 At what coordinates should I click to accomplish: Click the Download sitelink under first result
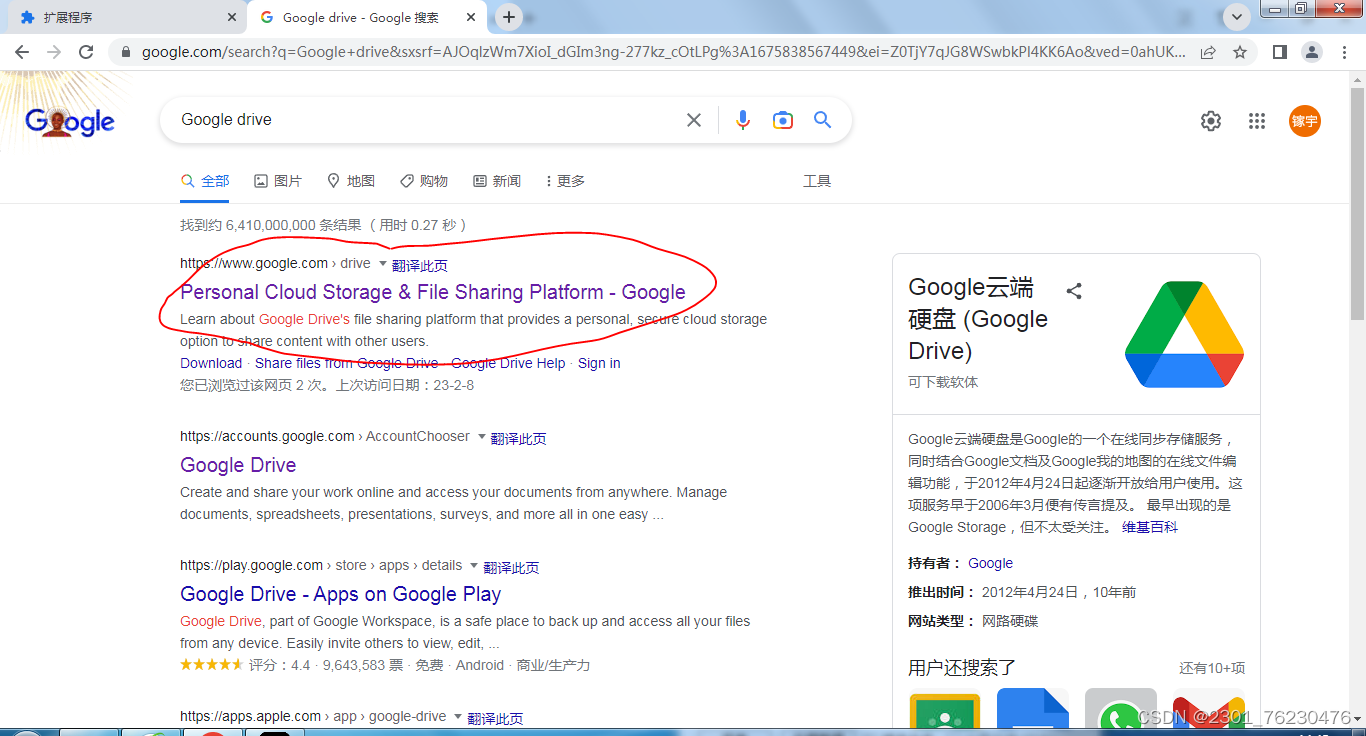pyautogui.click(x=210, y=363)
